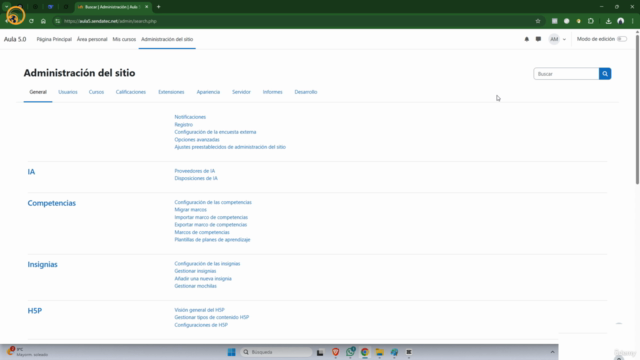Open WhatsApp from the taskbar
Image resolution: width=640 pixels, height=360 pixels.
pyautogui.click(x=350, y=352)
